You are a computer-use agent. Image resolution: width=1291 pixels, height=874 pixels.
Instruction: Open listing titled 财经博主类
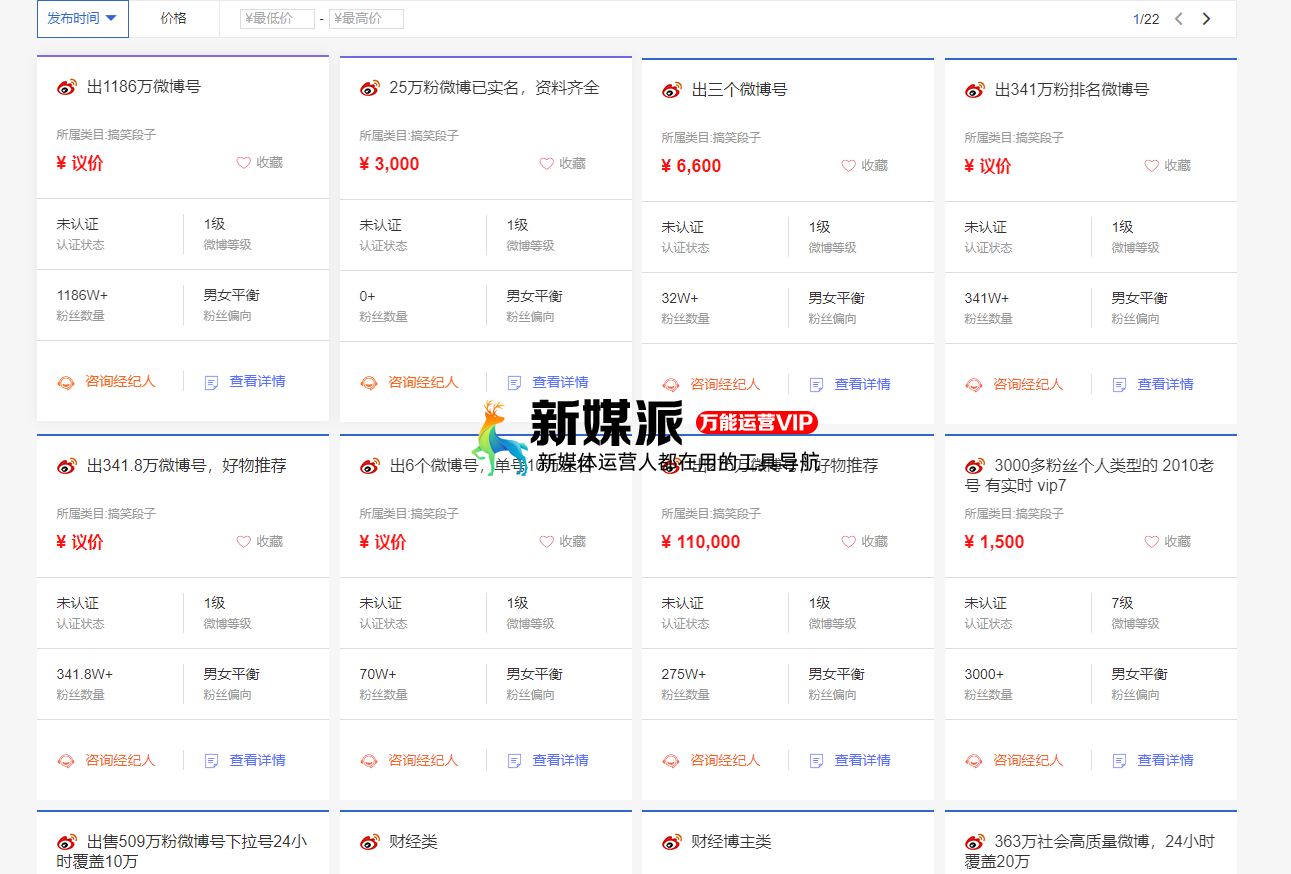point(732,842)
